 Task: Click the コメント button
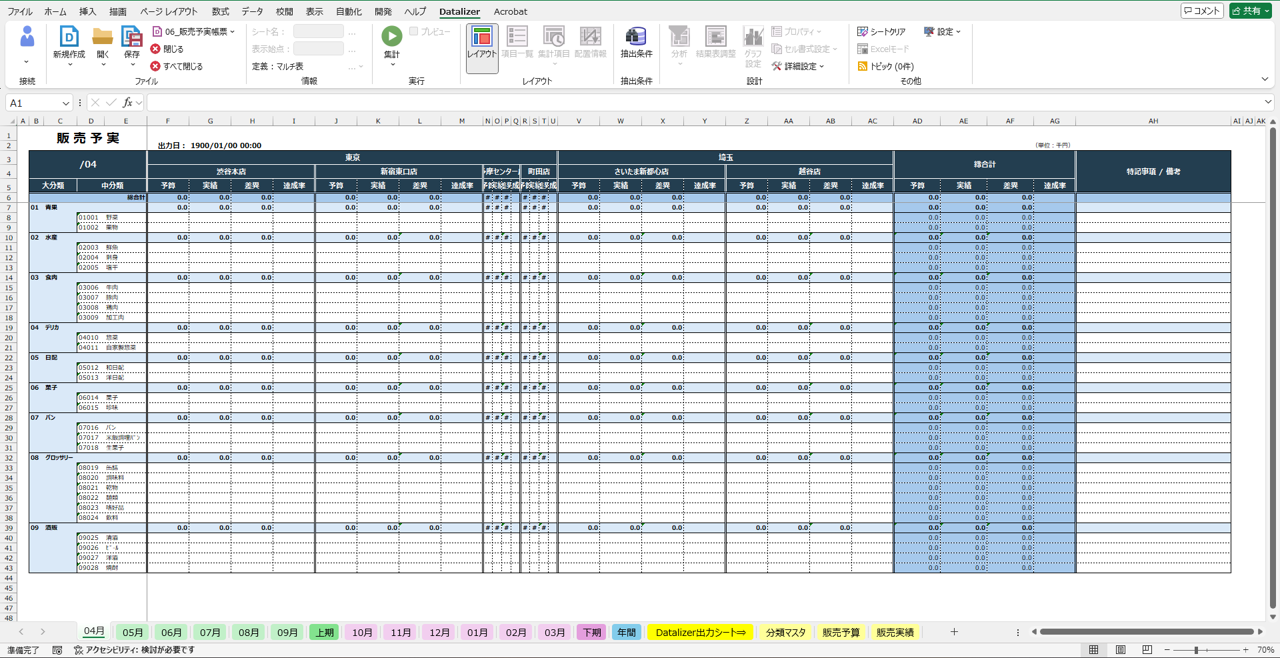coord(1201,11)
